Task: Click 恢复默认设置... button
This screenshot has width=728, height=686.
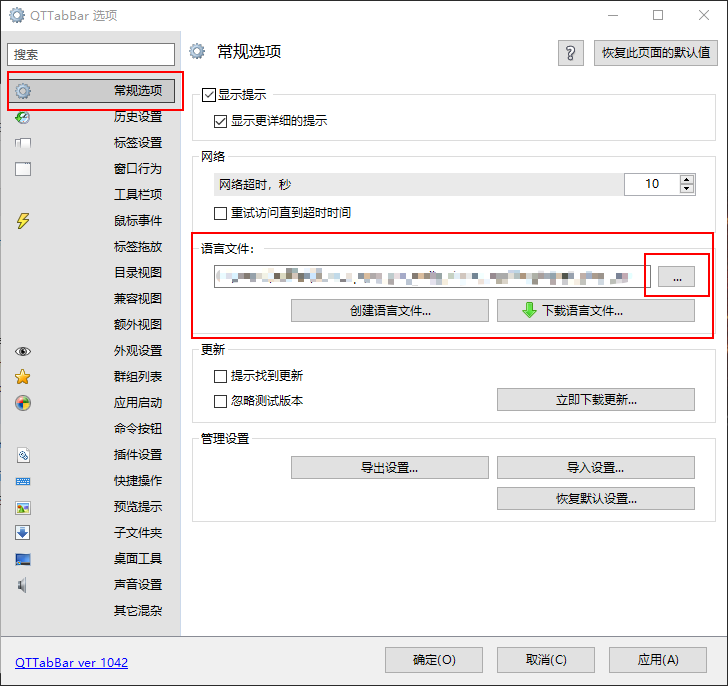Action: click(596, 498)
